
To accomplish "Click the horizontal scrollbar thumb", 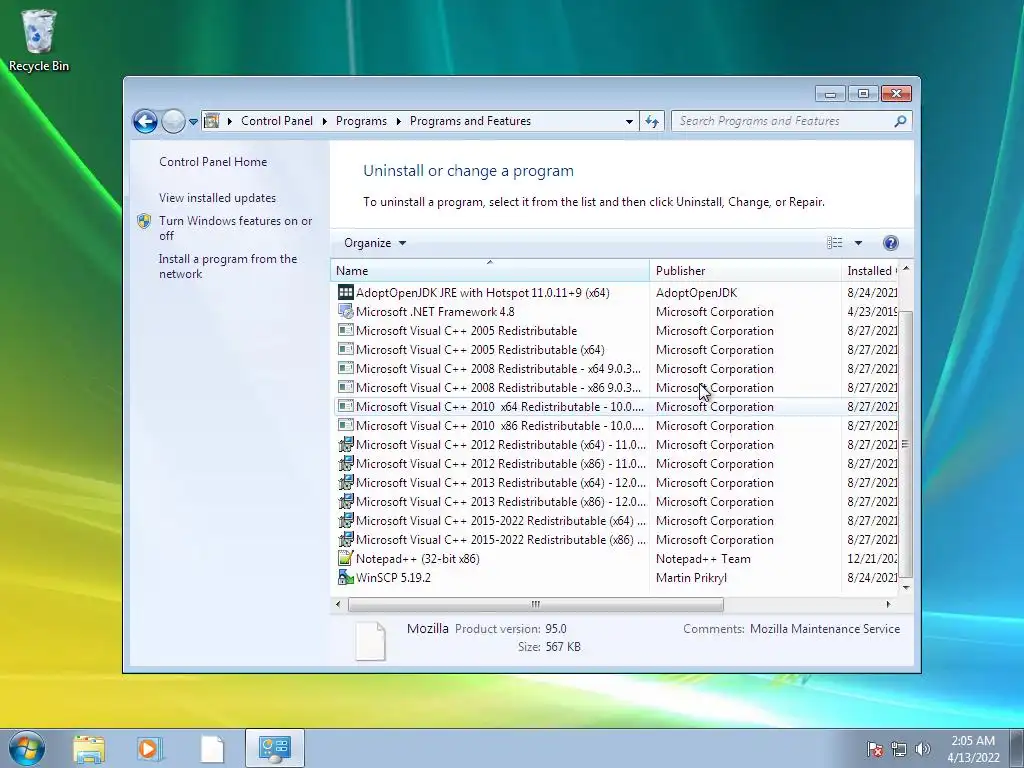I will tap(536, 604).
